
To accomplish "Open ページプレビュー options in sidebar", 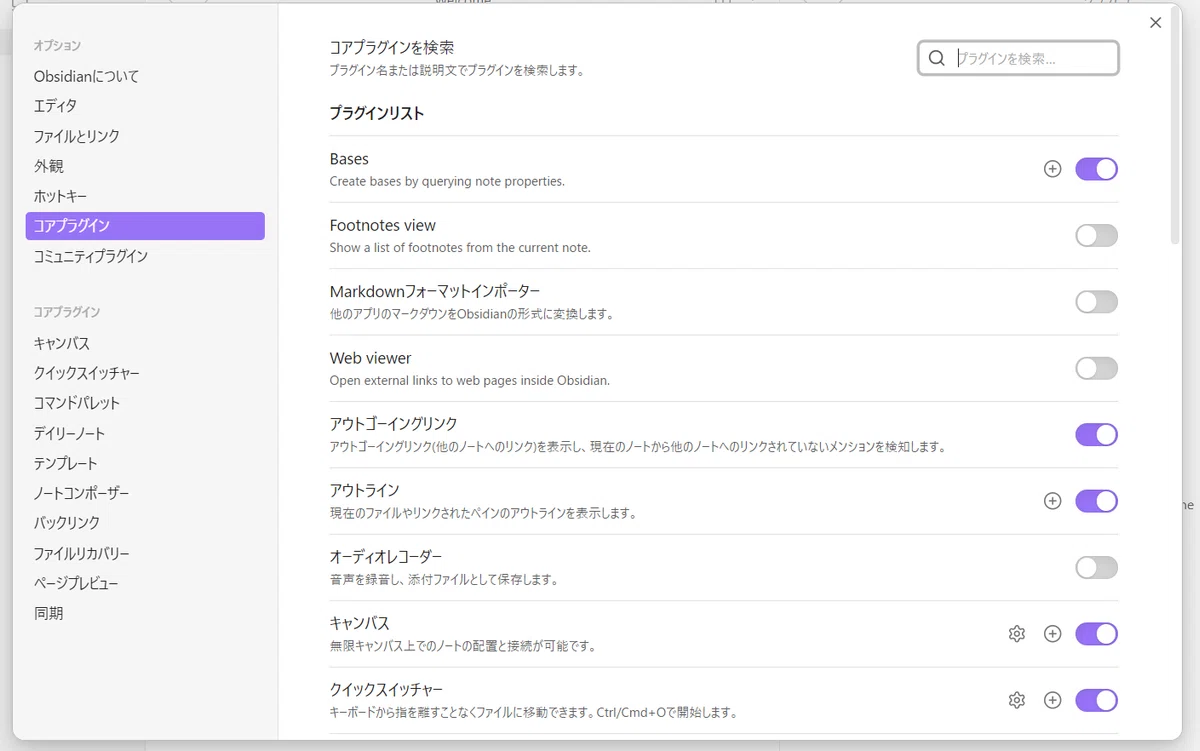I will pyautogui.click(x=145, y=583).
